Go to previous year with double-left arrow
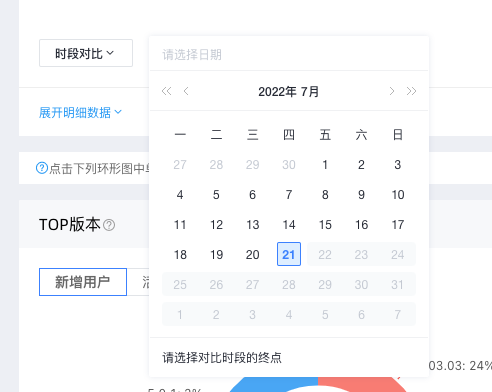Screen dimensions: 492x392 (x=166, y=91)
